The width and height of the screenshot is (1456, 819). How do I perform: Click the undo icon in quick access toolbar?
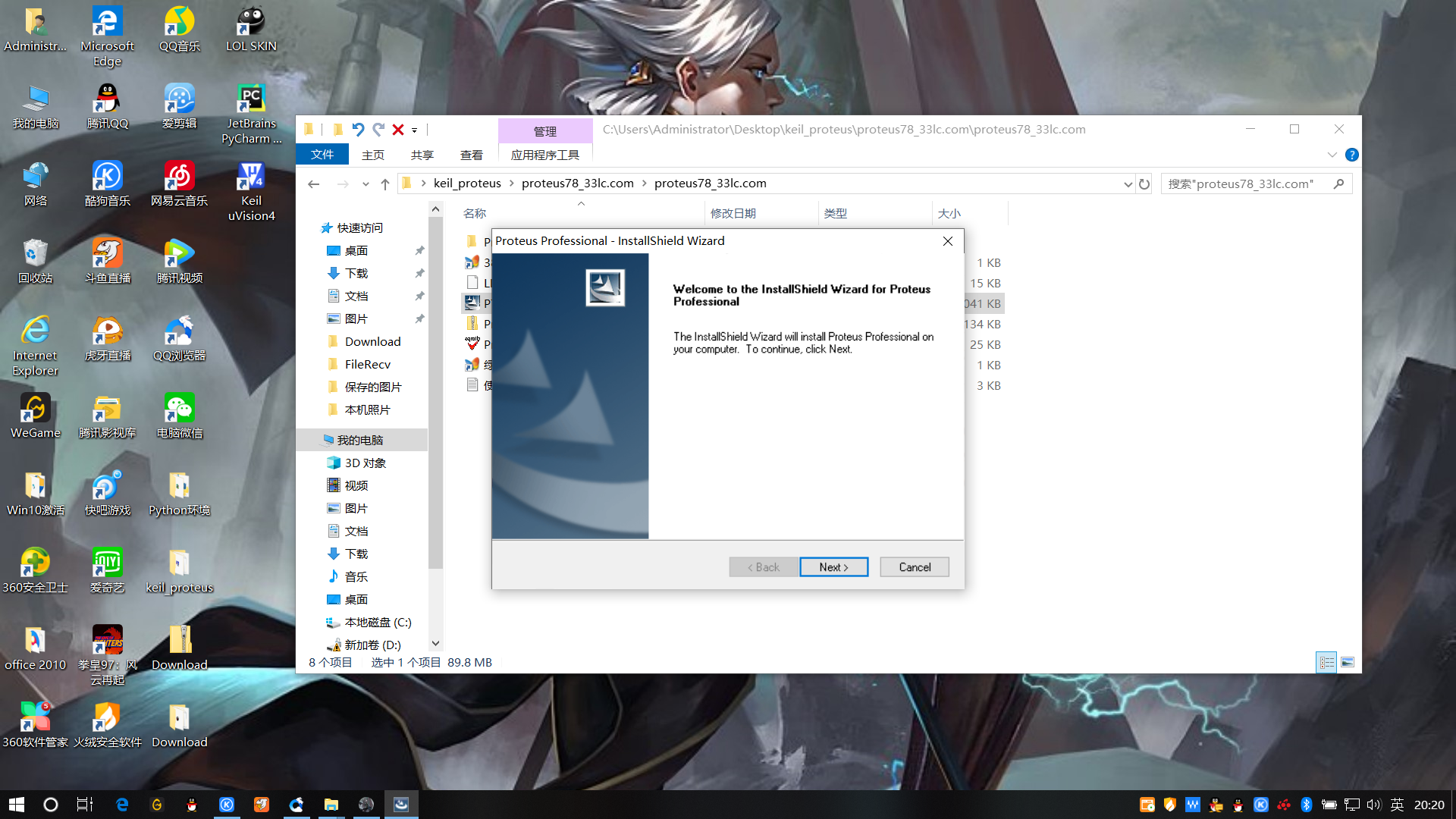(358, 130)
